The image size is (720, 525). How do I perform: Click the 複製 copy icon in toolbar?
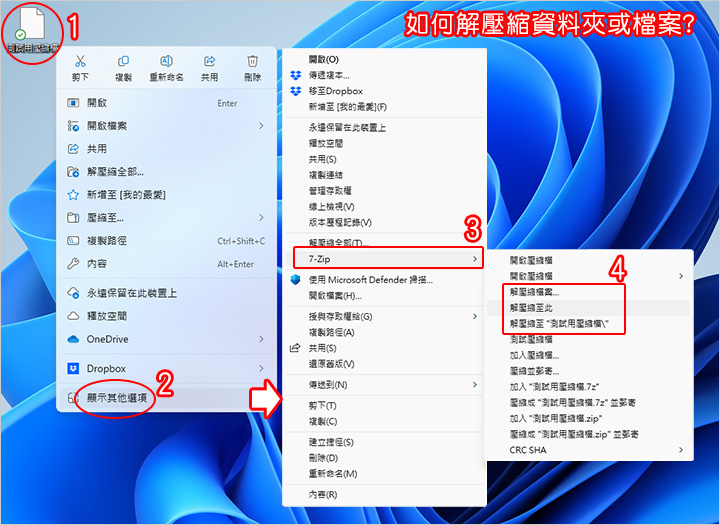[x=123, y=61]
